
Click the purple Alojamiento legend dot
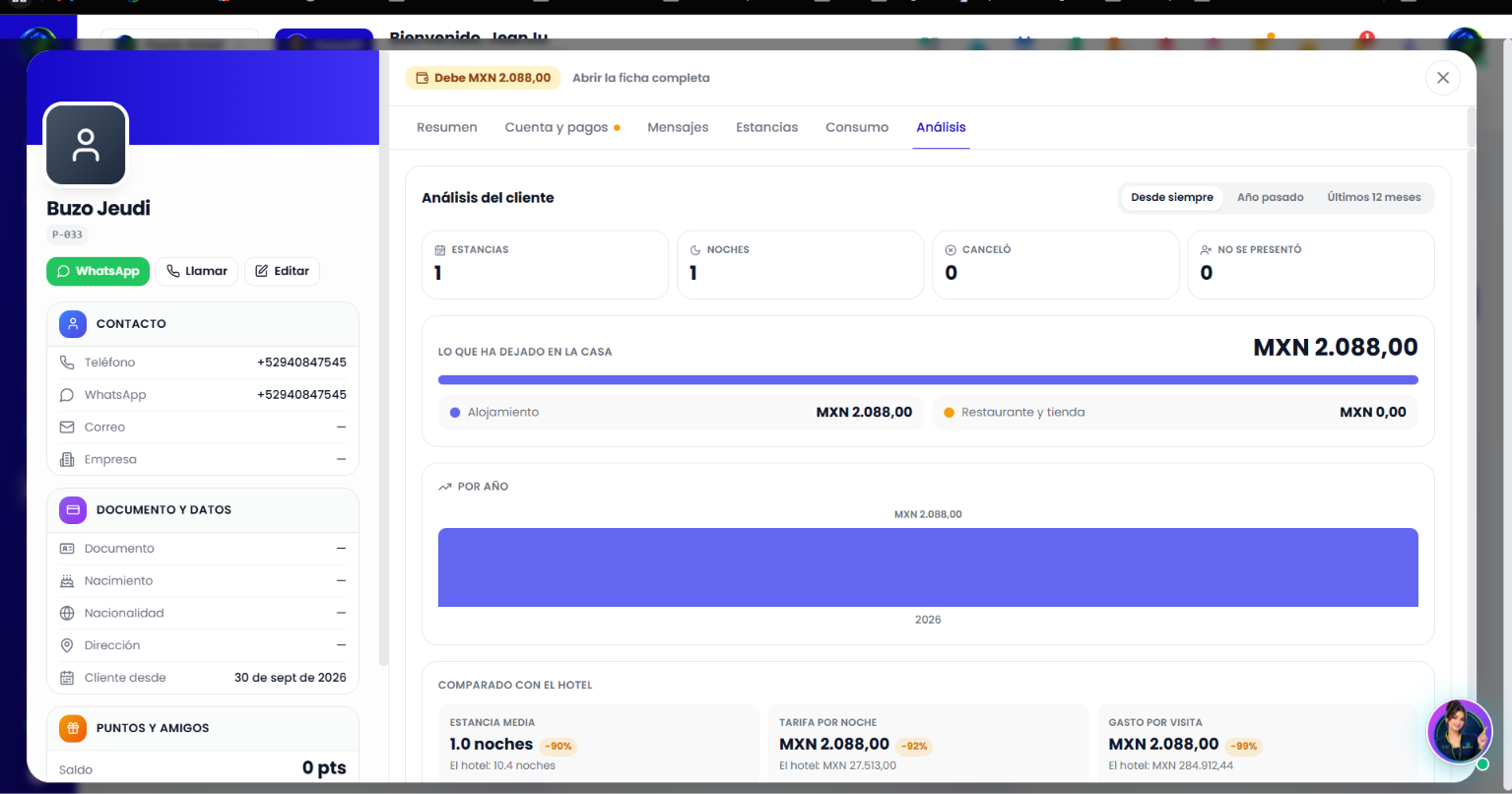click(x=455, y=413)
